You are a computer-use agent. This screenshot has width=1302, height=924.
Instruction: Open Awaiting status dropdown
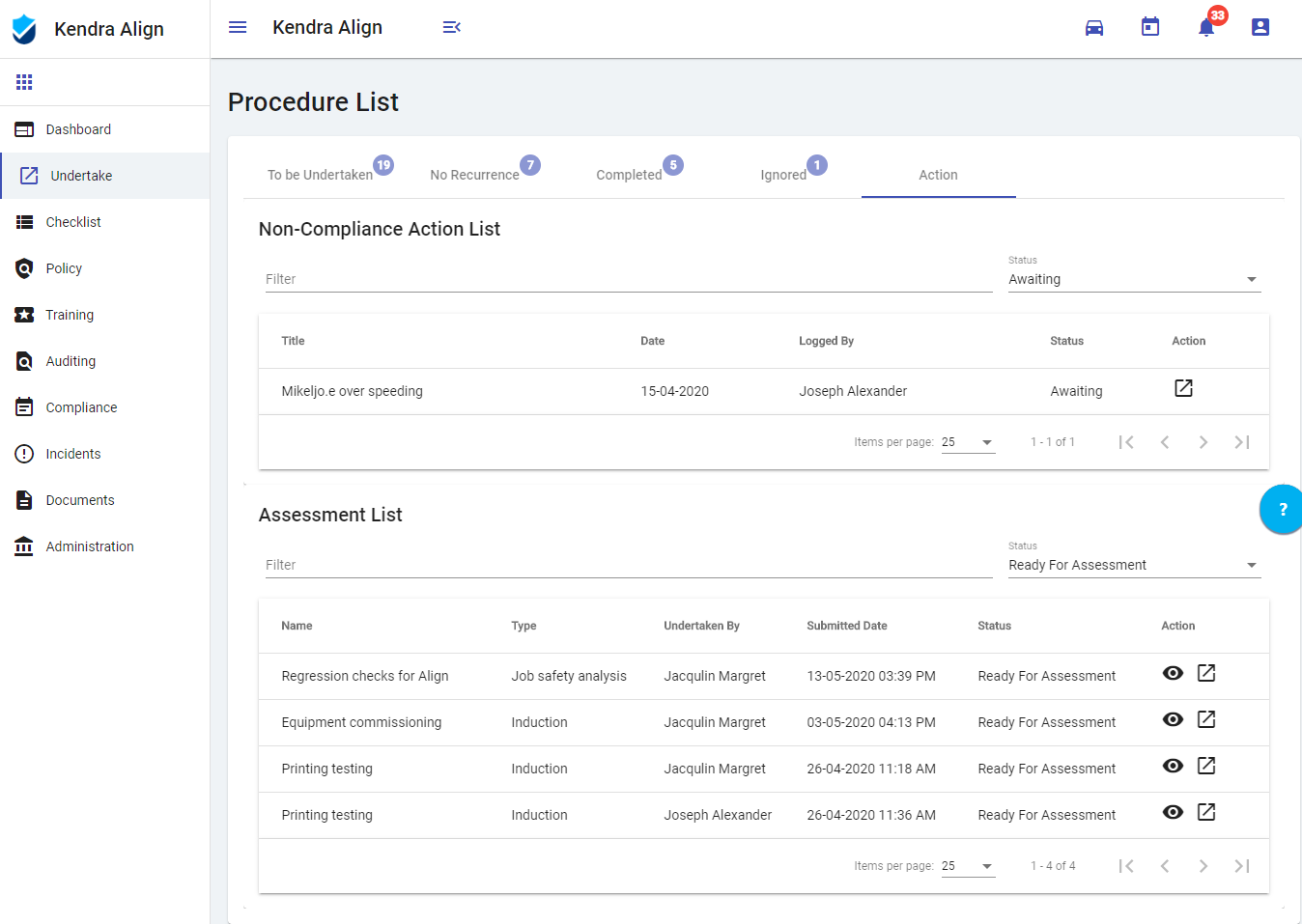click(1134, 279)
